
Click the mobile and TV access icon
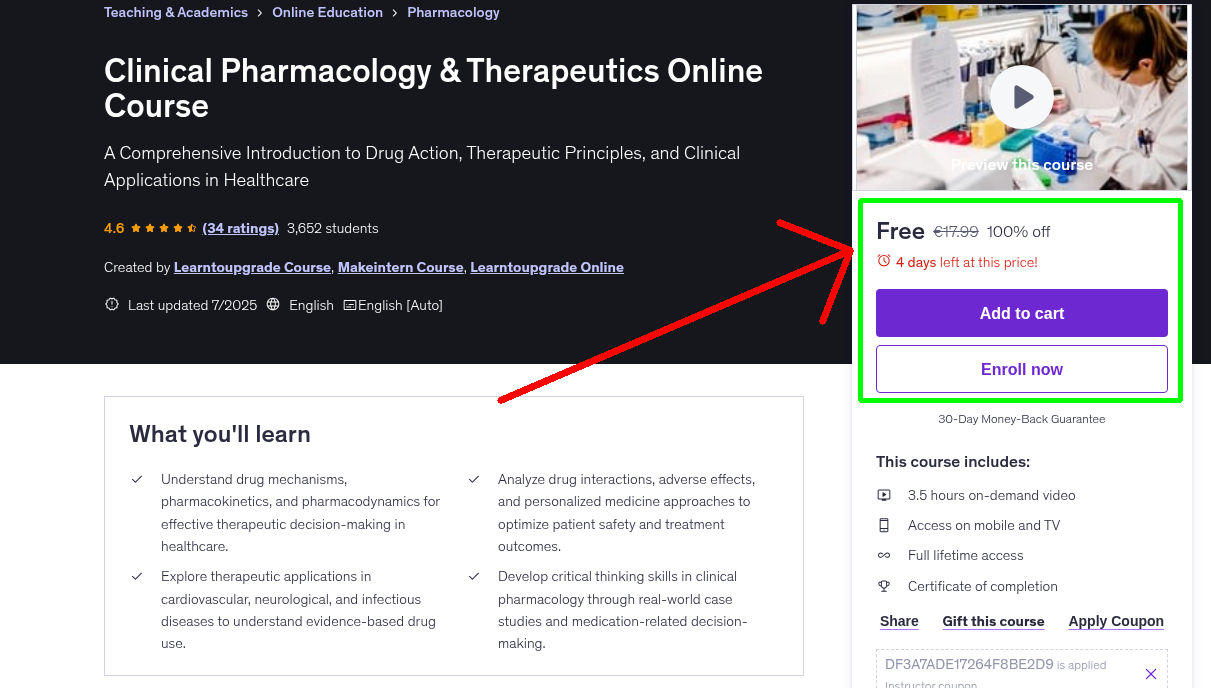(885, 525)
